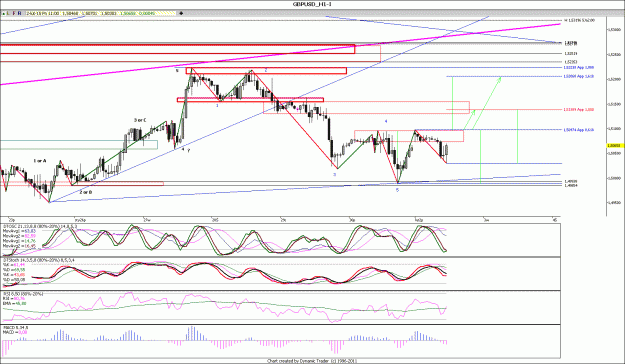Click the blue wave 3 label at the swing low

click(x=335, y=175)
